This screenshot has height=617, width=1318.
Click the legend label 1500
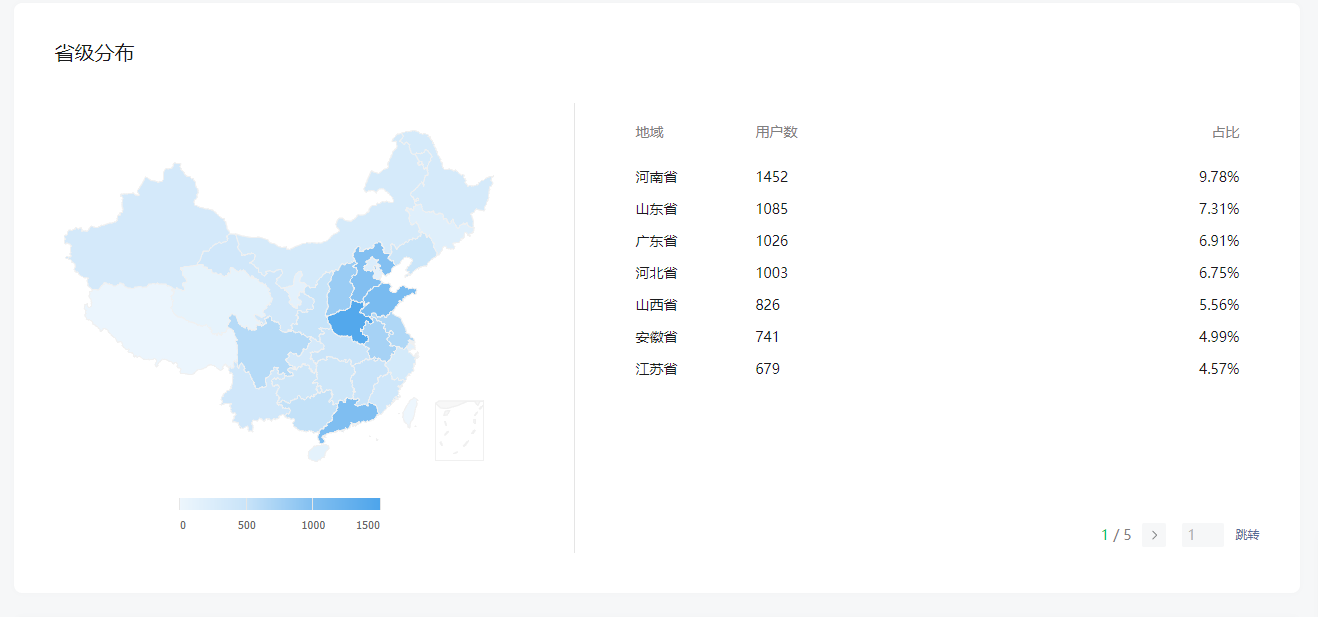pos(368,525)
